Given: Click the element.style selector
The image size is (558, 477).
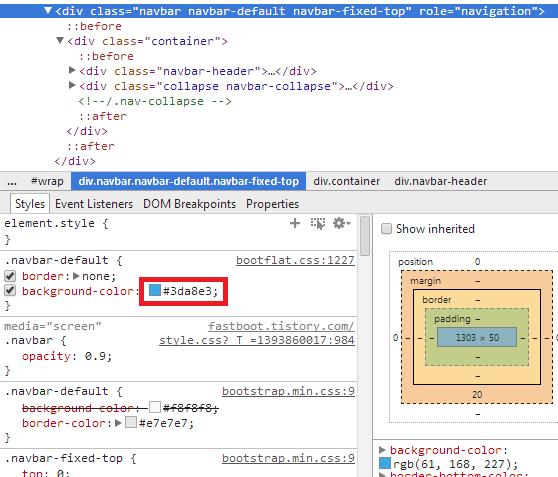Looking at the screenshot, I should [x=49, y=223].
